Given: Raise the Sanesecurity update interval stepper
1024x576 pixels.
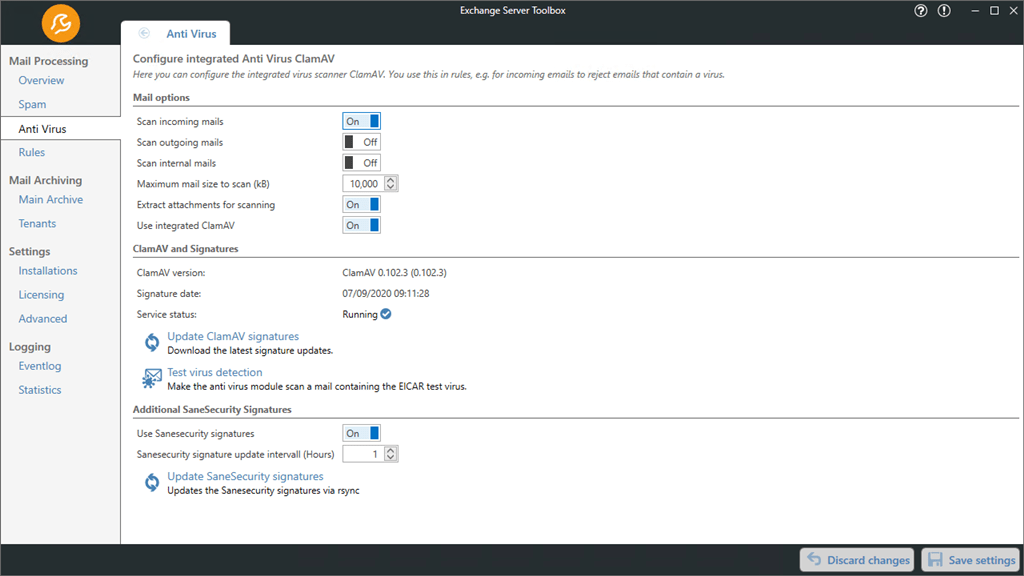Looking at the screenshot, I should coord(390,450).
